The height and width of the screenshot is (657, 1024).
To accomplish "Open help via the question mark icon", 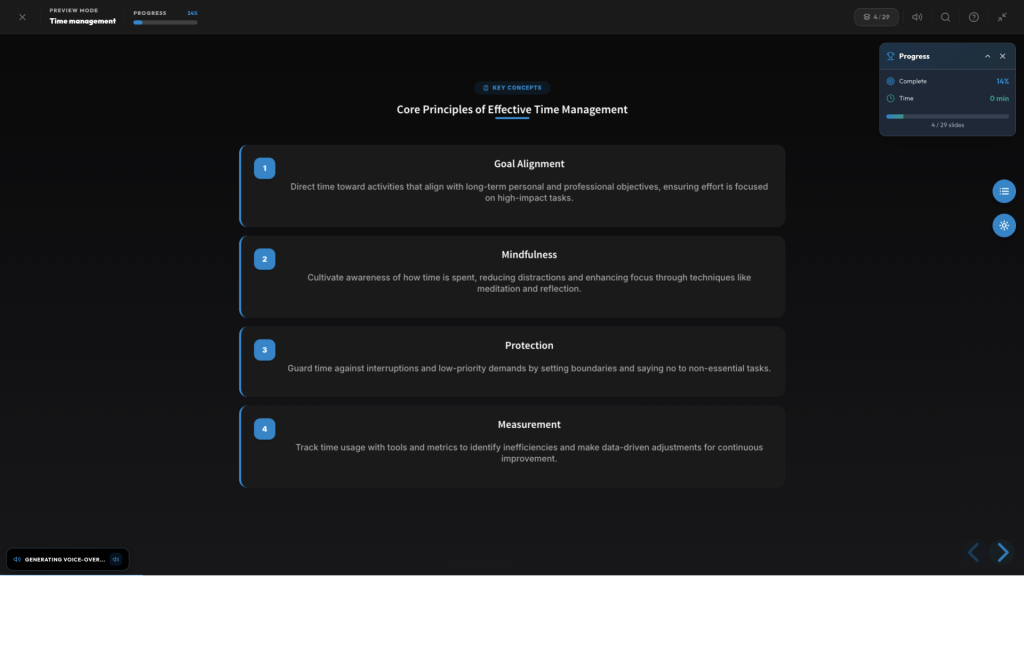I will click(973, 17).
